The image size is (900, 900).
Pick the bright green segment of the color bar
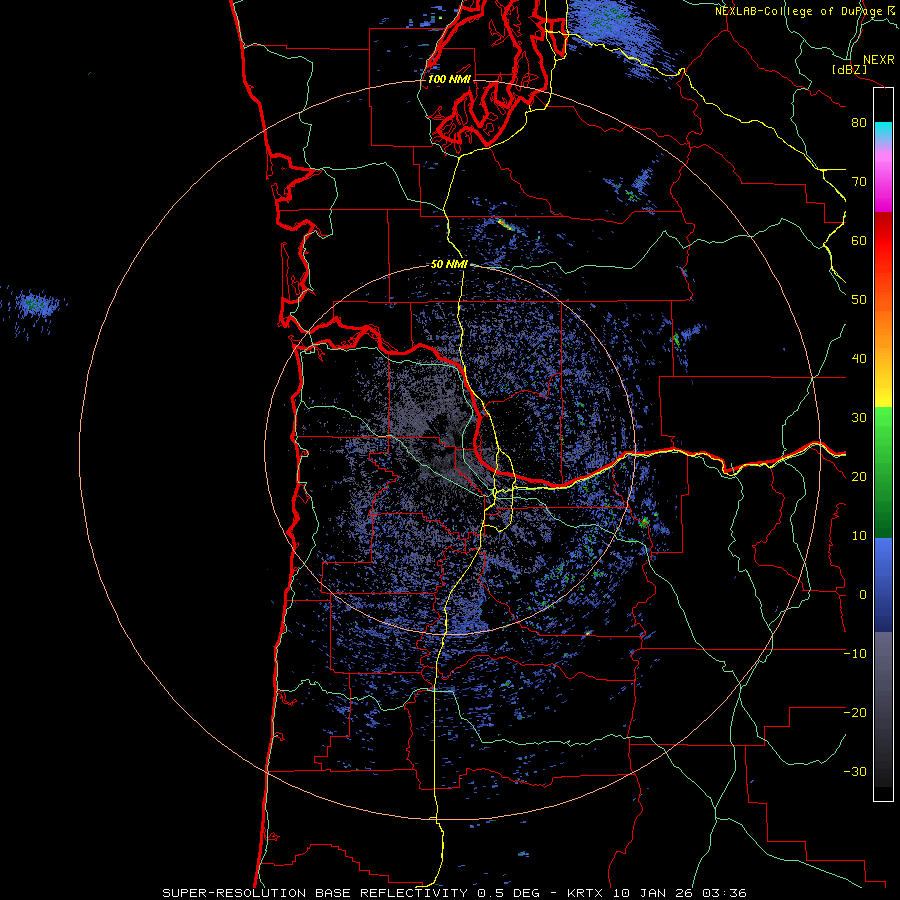coord(883,428)
